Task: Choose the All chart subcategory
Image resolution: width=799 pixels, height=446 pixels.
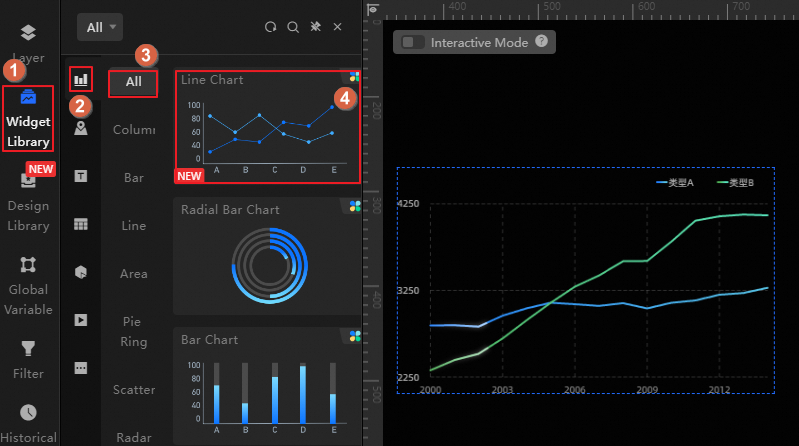Action: tap(133, 82)
